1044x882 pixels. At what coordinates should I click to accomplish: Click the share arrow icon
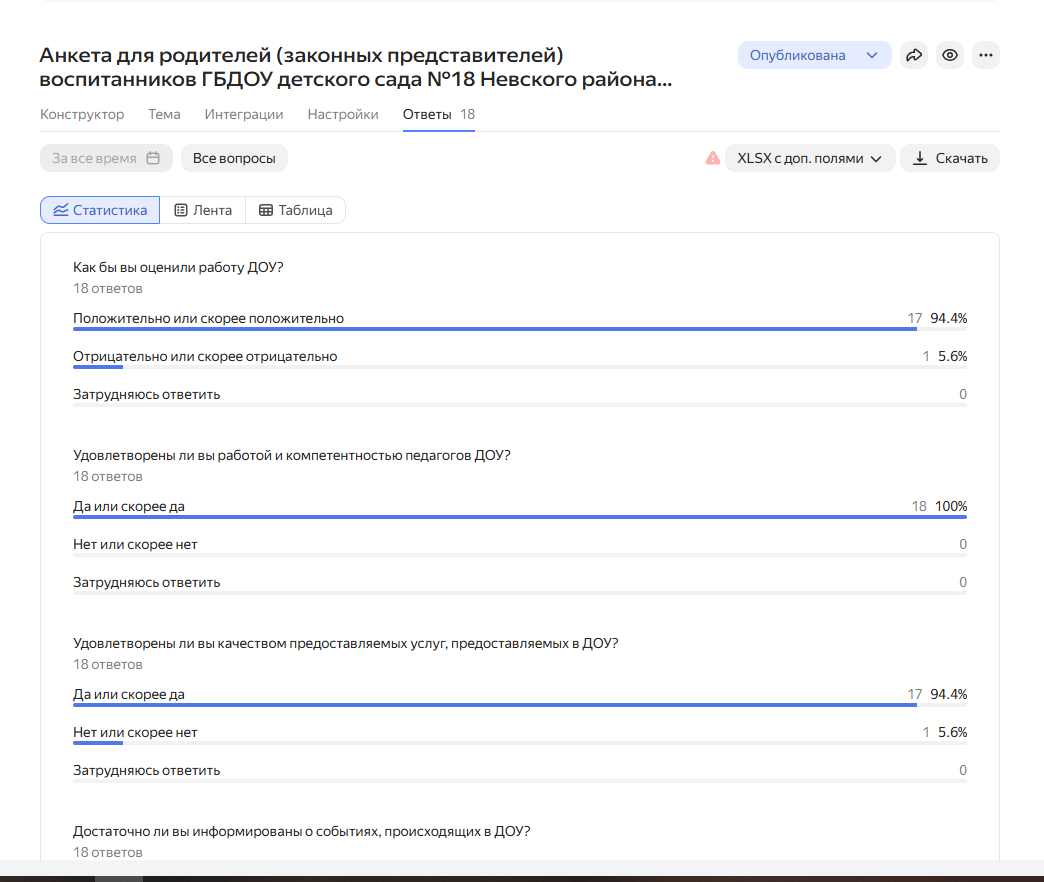914,56
